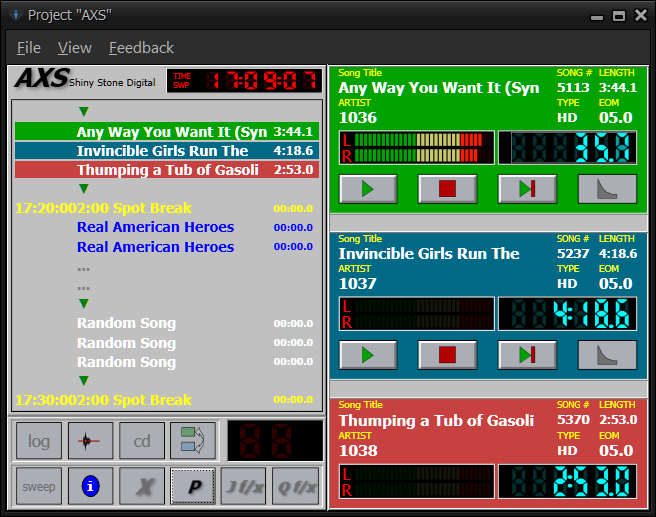Click the red waveform editor icon

click(x=90, y=440)
